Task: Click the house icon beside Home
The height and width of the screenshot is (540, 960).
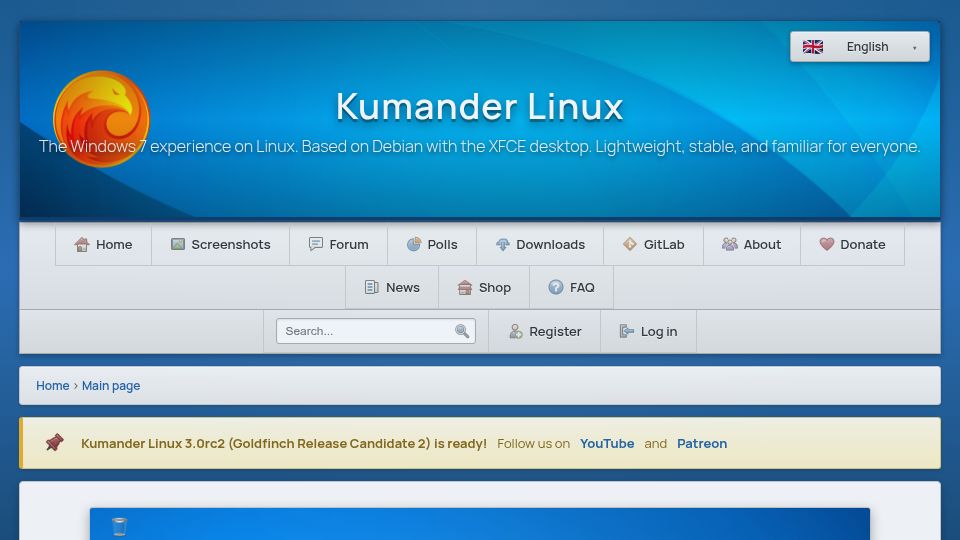Action: [81, 244]
